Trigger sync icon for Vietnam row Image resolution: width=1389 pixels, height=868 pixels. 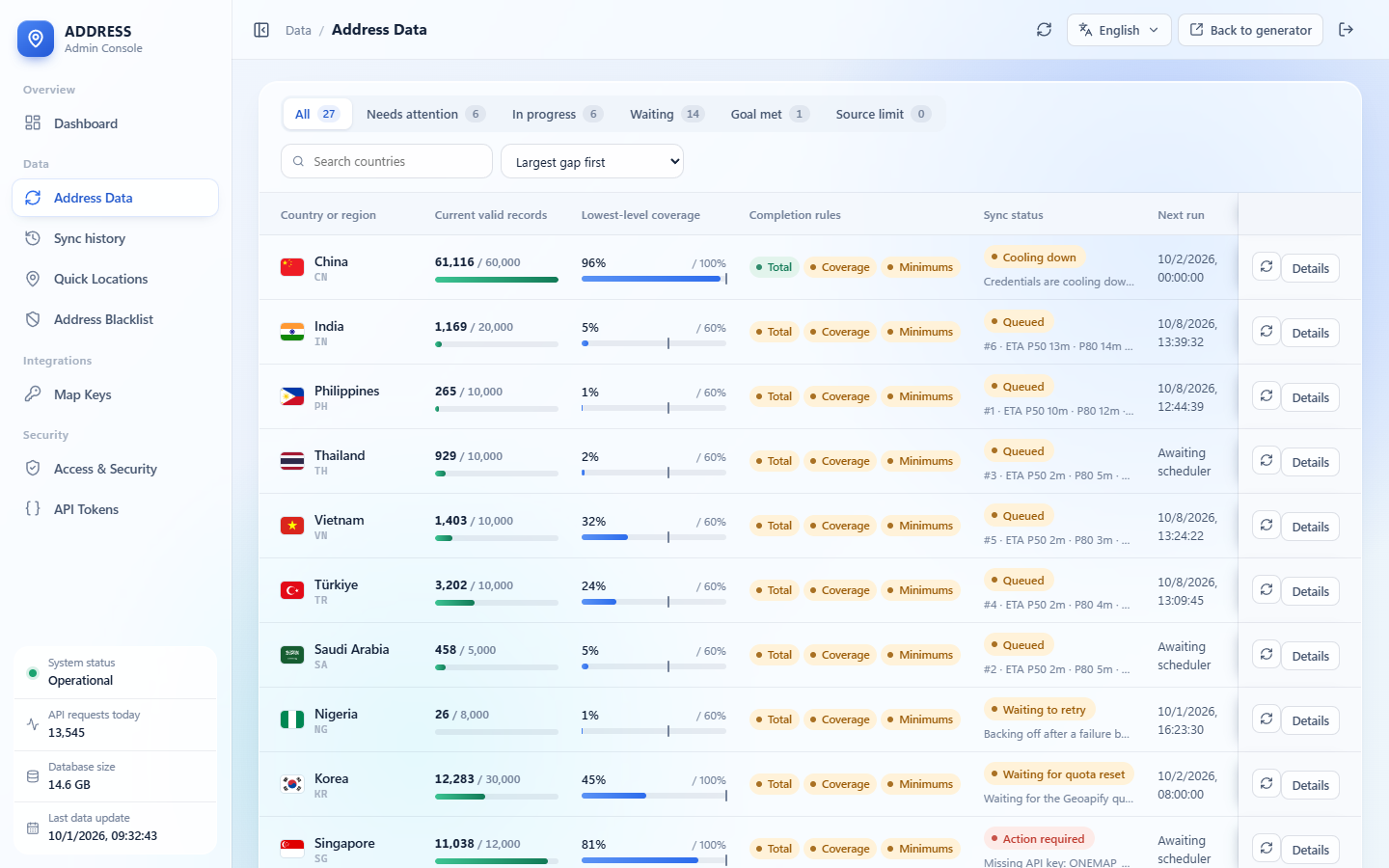tap(1266, 526)
